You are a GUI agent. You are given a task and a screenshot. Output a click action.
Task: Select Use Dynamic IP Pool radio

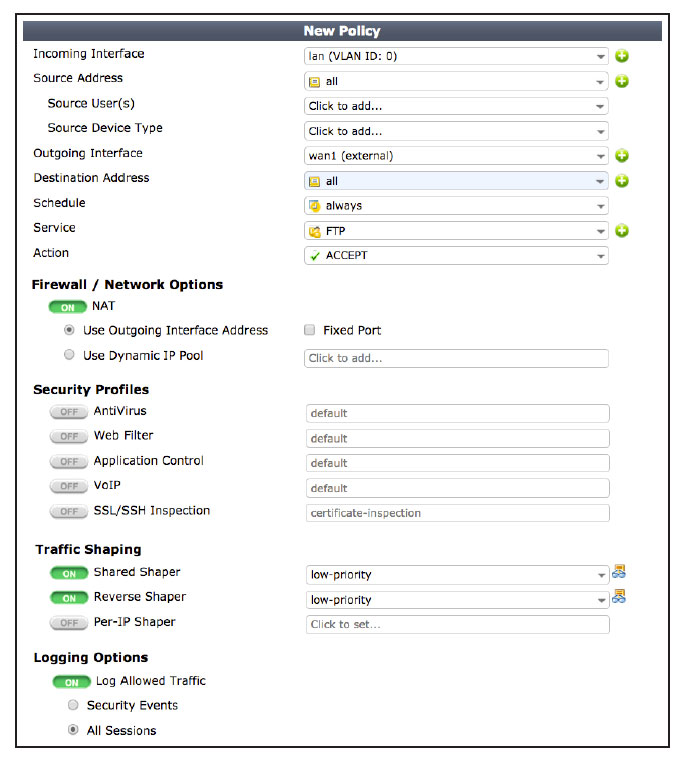69,354
